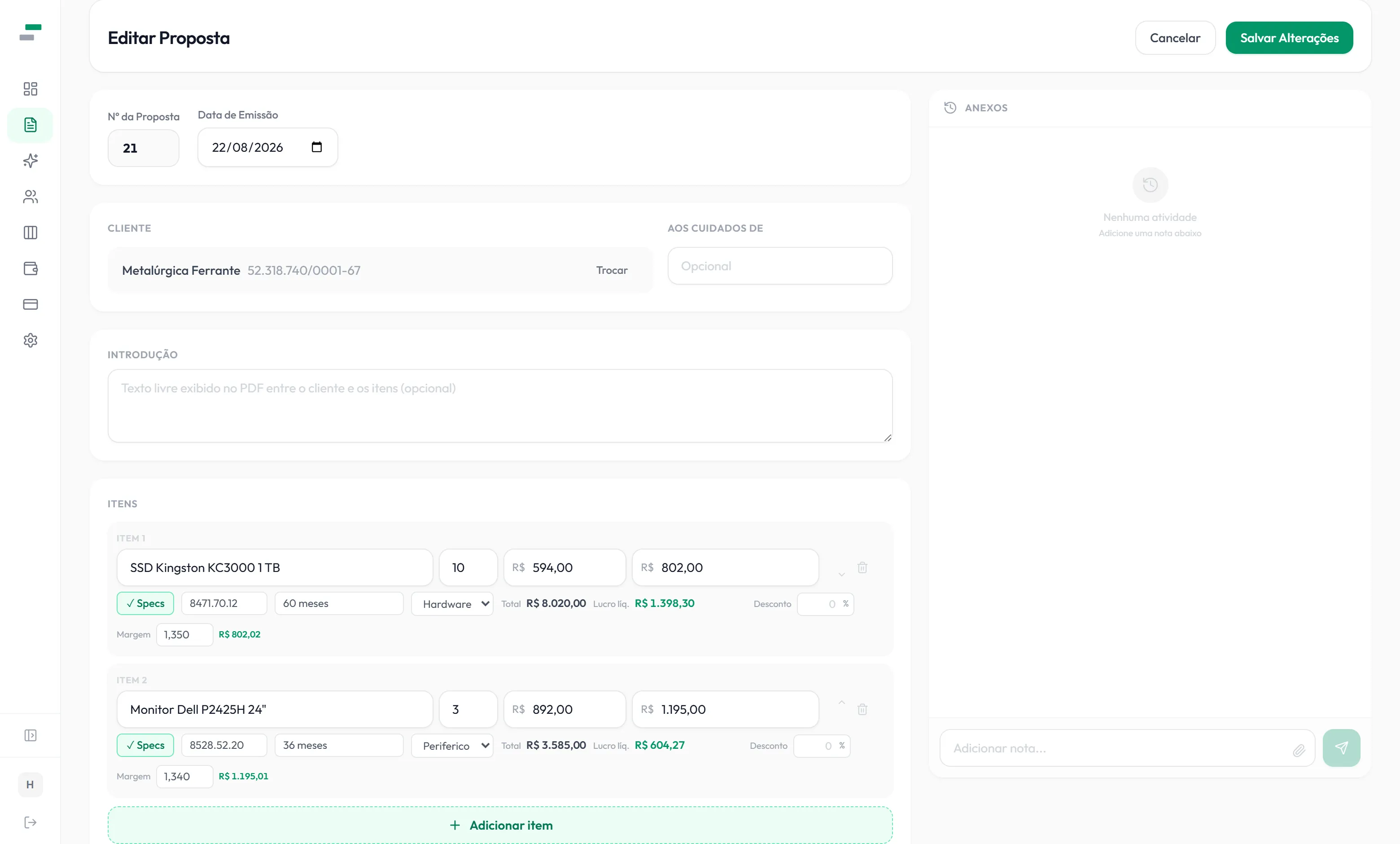
Task: Move Monitor Dell item up with chevron
Action: tap(841, 703)
